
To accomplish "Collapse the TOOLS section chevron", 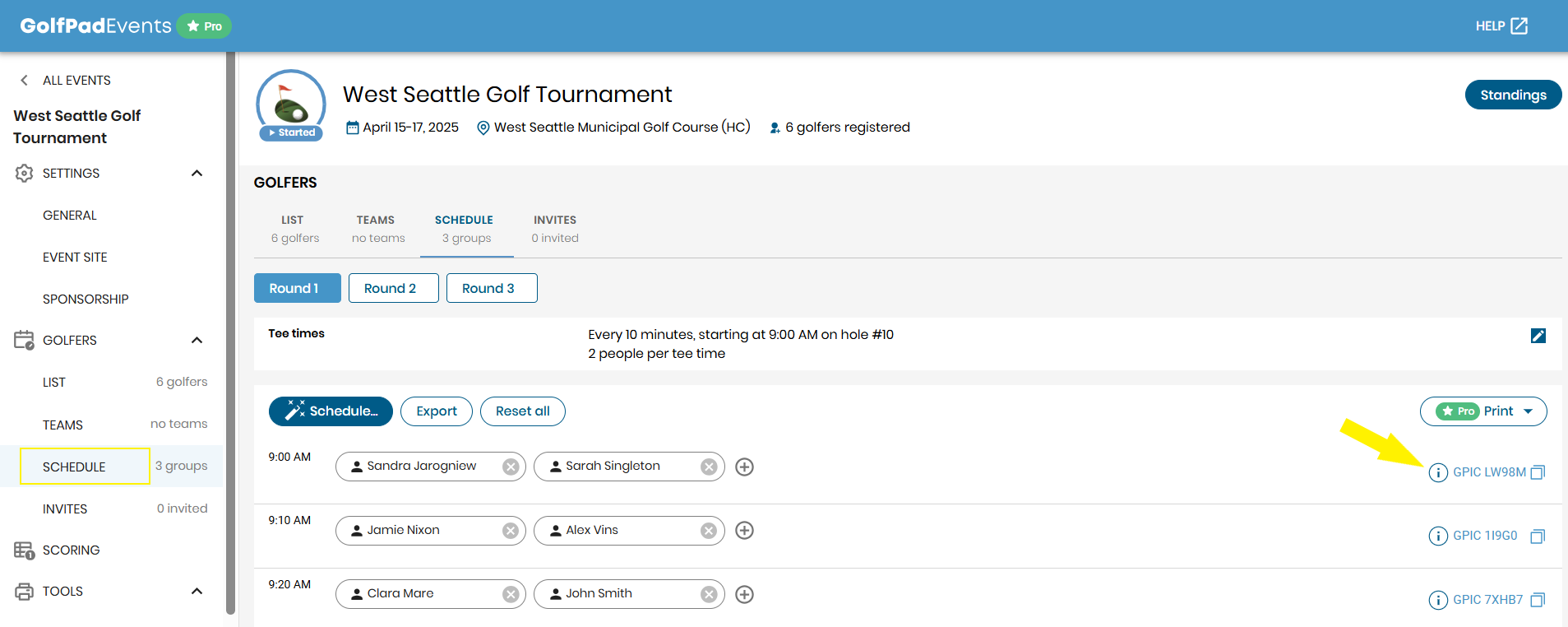I will coord(197,591).
